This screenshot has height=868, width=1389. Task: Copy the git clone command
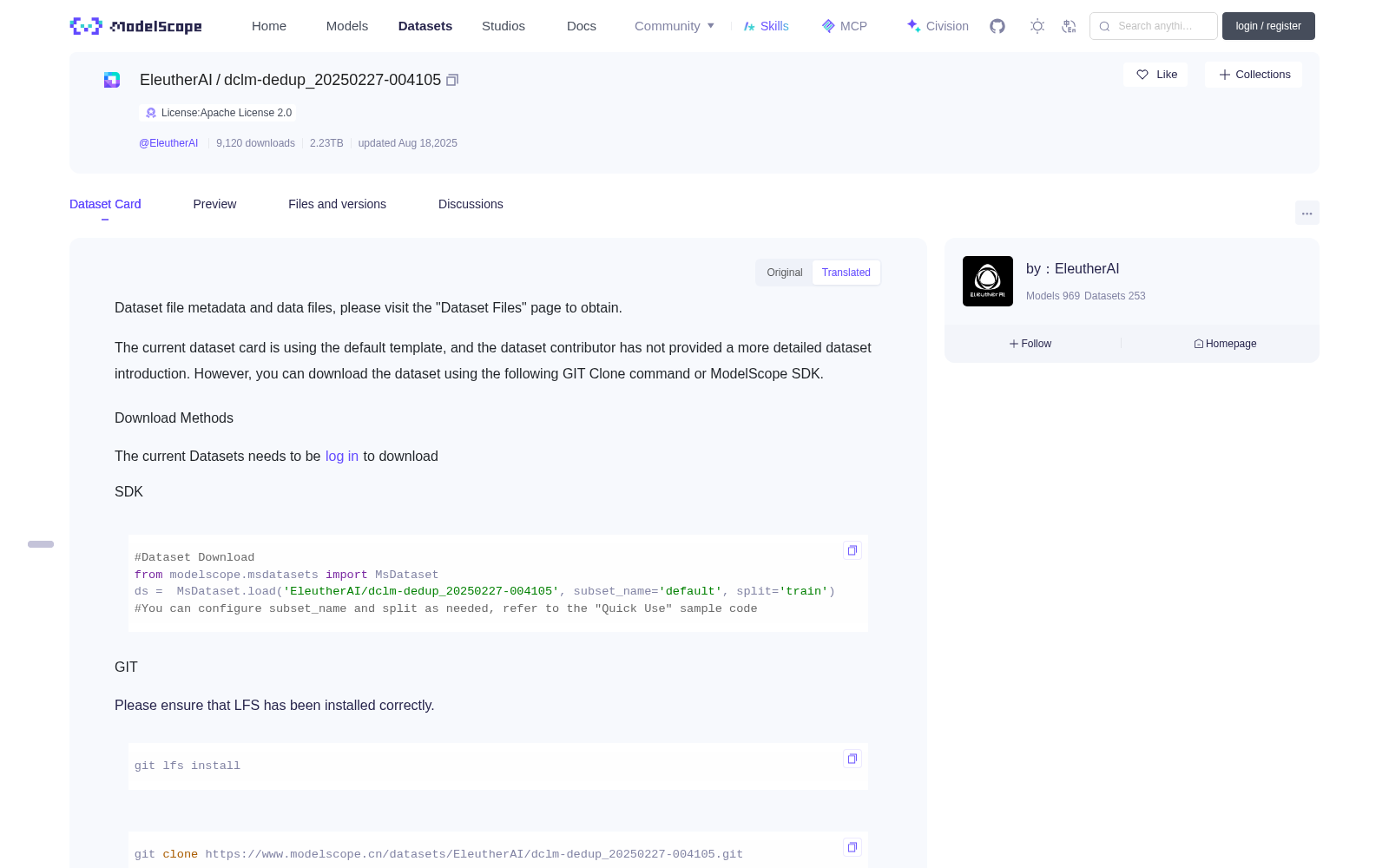(x=852, y=847)
